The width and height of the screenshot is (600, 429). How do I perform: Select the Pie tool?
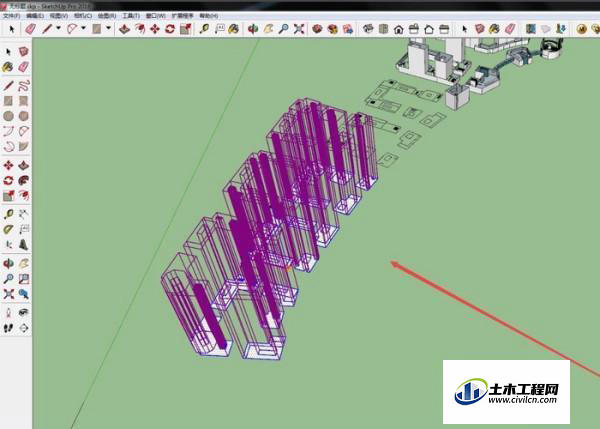click(24, 147)
